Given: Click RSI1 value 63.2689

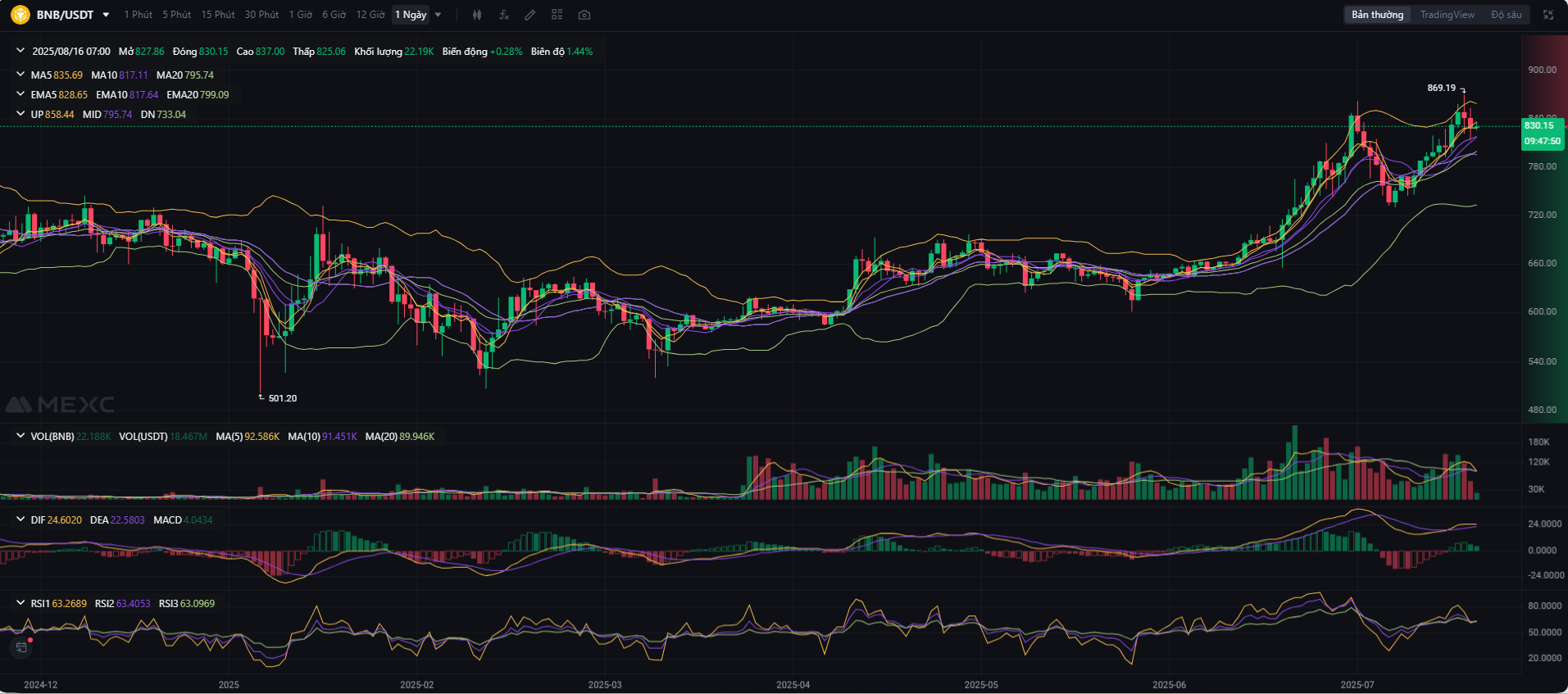Looking at the screenshot, I should (x=70, y=603).
